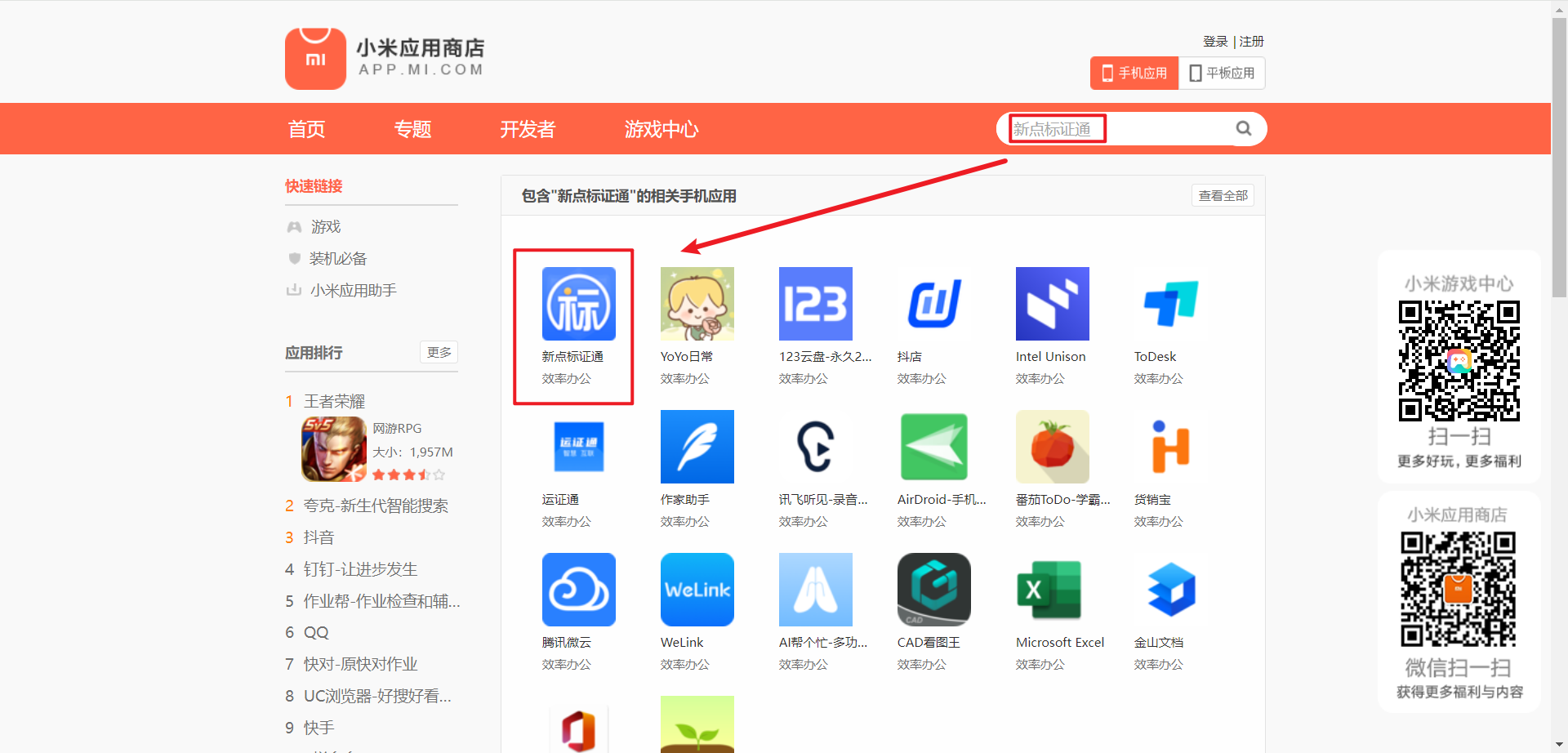Viewport: 1568px width, 753px height.
Task: Click the search magnifier icon
Action: 1243,128
